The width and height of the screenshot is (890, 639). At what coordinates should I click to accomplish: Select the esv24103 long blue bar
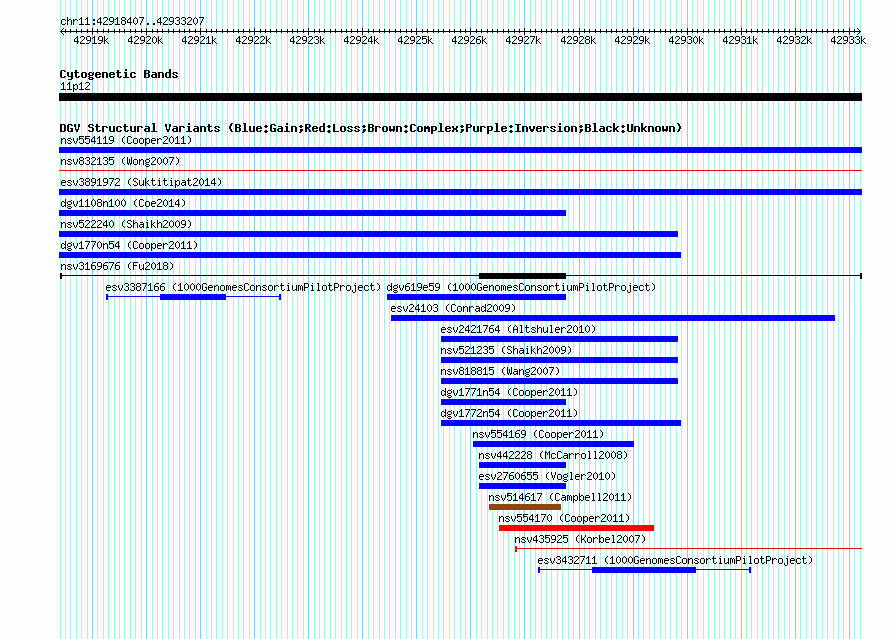coord(613,318)
